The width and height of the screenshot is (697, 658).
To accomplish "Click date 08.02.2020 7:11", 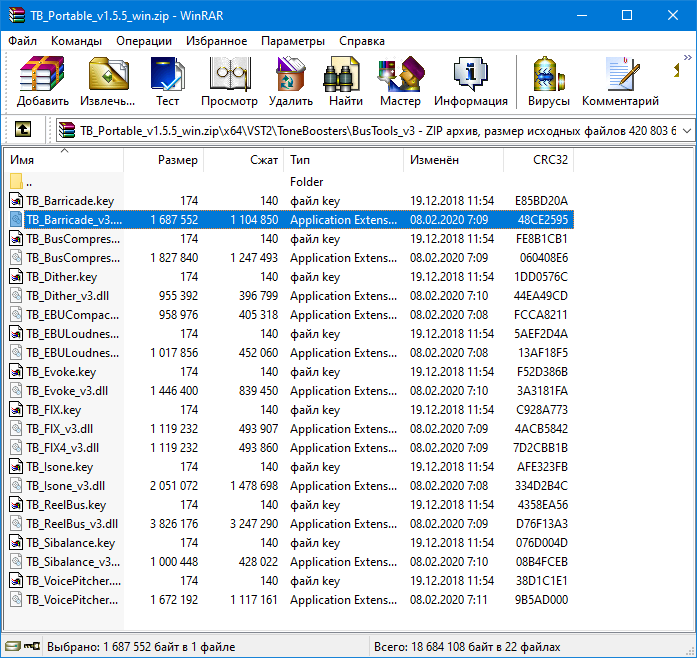I will click(449, 600).
